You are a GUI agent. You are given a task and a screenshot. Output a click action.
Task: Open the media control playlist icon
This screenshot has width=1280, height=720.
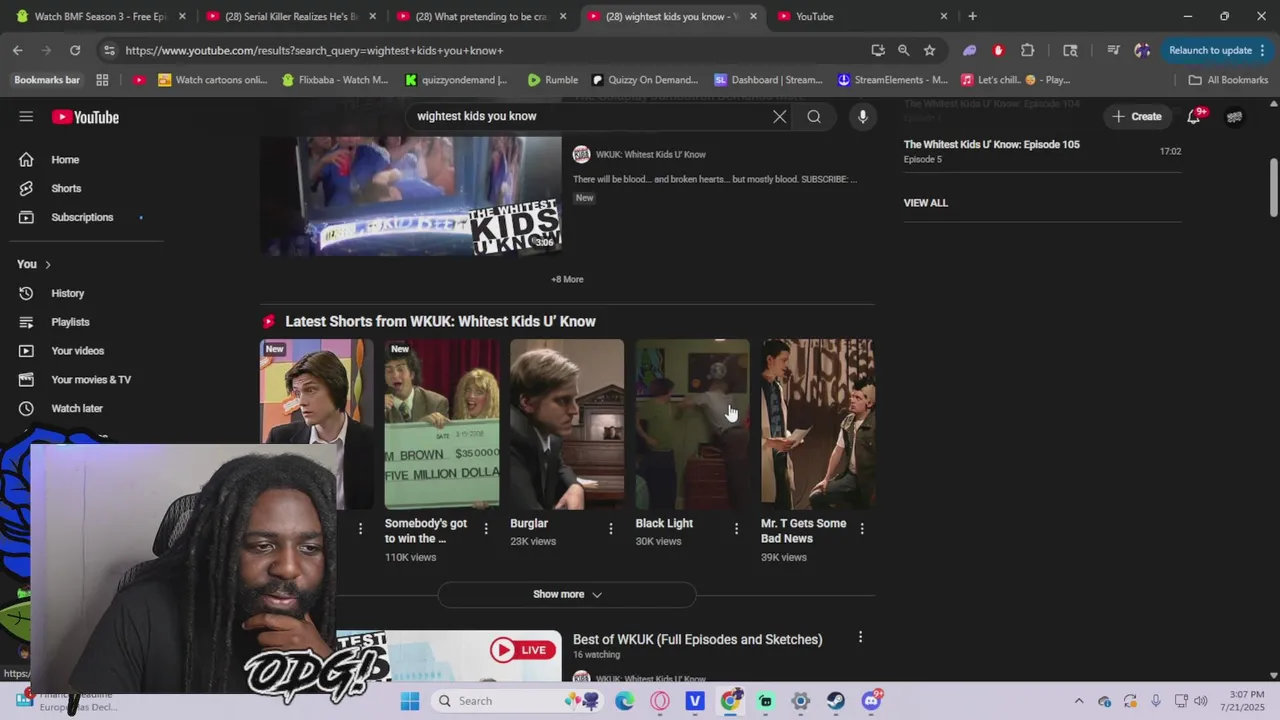(1113, 50)
